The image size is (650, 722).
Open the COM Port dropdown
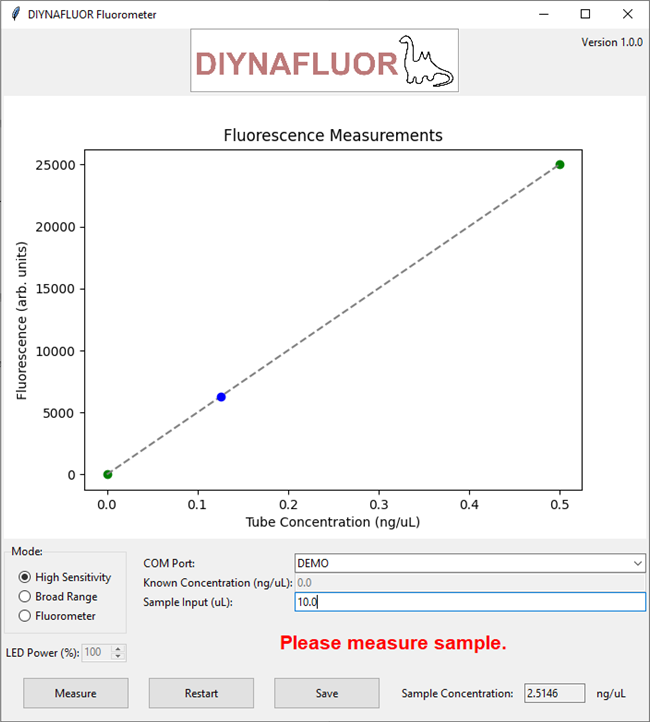(x=637, y=563)
